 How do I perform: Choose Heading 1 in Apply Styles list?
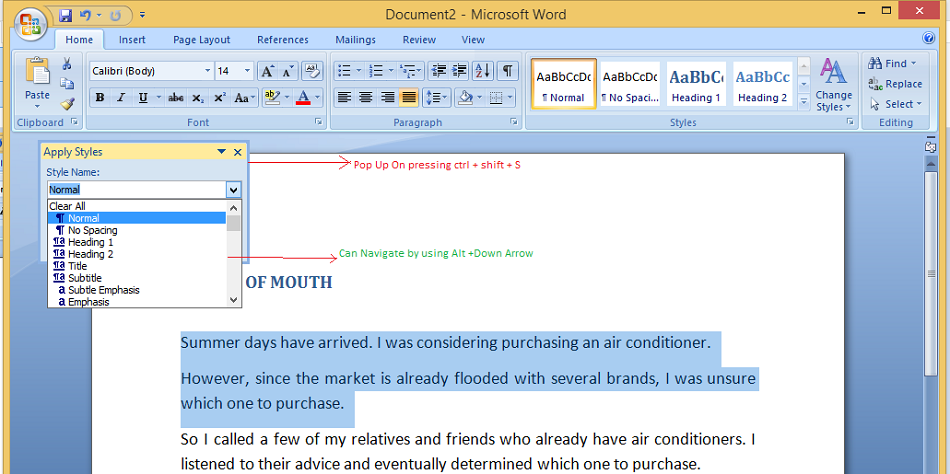click(90, 242)
